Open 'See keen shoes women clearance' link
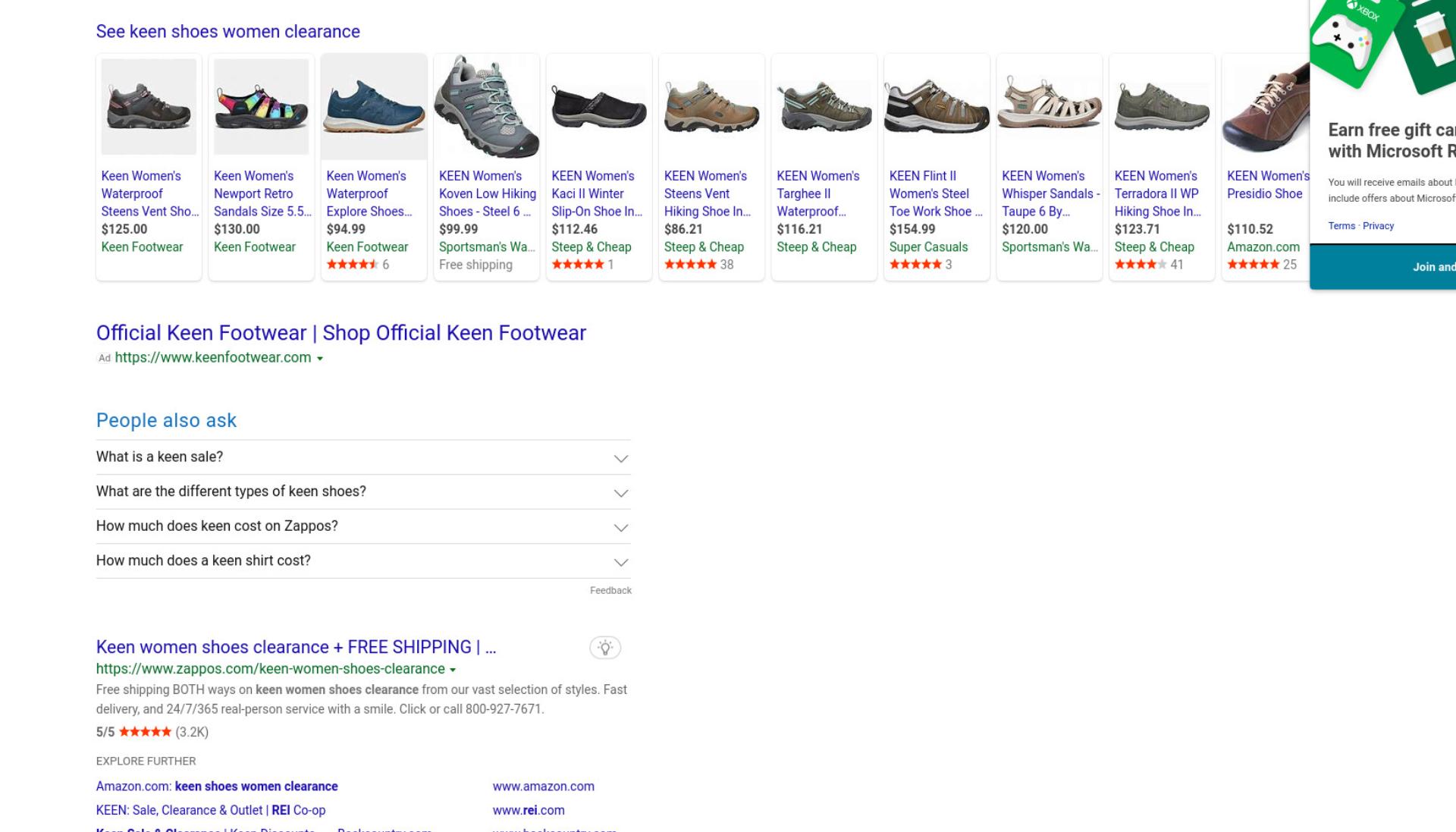The width and height of the screenshot is (1456, 832). pyautogui.click(x=227, y=32)
